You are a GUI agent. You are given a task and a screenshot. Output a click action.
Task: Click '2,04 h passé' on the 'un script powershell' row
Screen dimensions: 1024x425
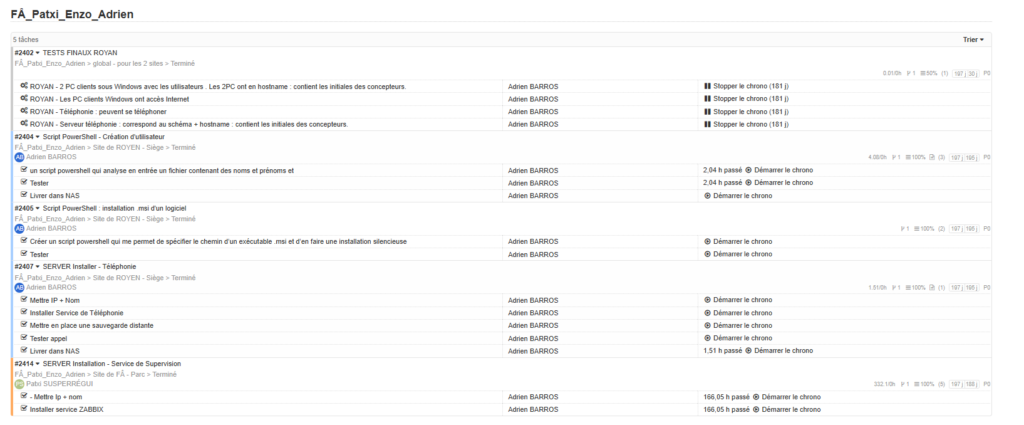click(x=722, y=170)
